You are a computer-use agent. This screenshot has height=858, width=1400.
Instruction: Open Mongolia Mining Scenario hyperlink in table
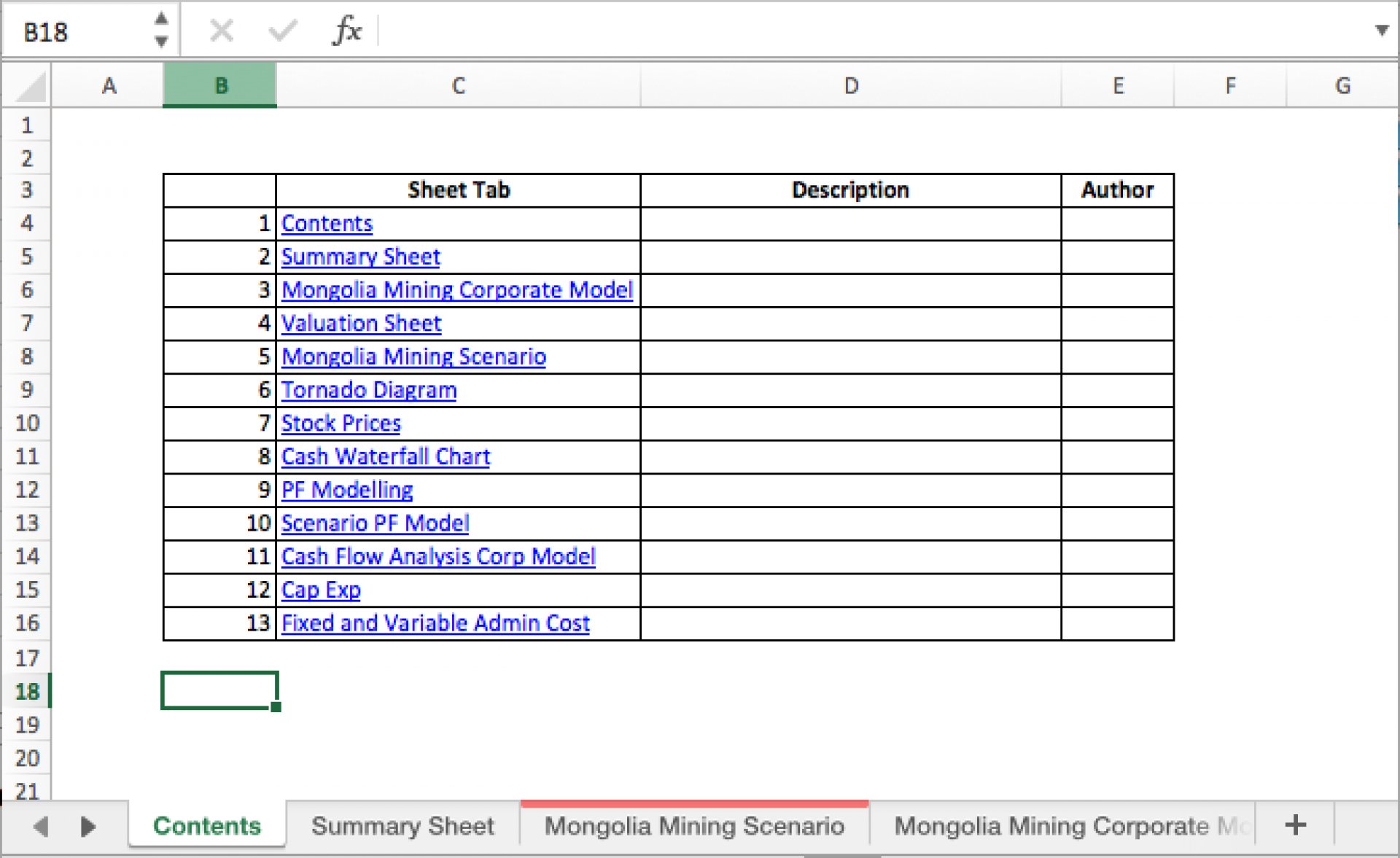click(413, 356)
